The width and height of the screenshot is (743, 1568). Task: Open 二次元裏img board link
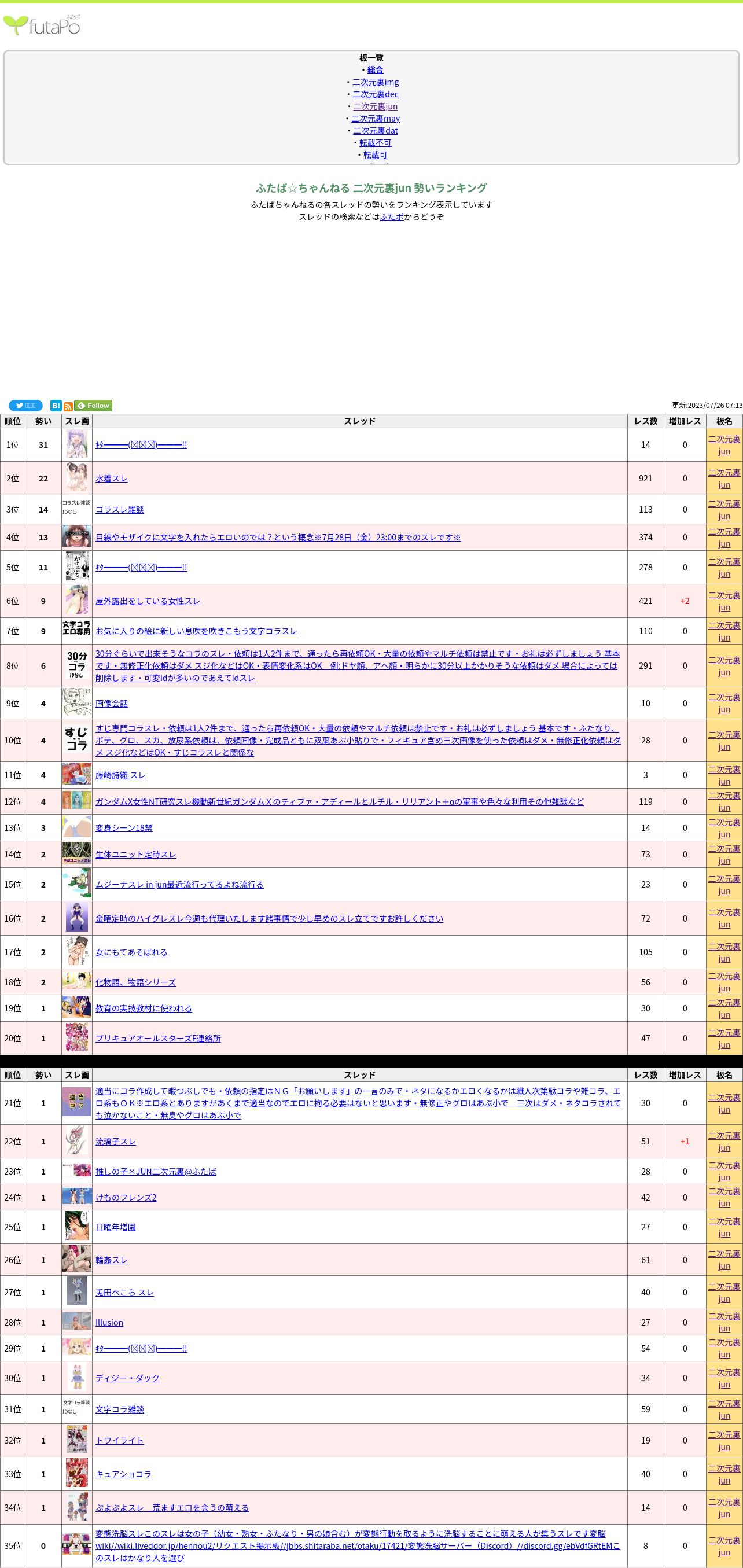pyautogui.click(x=376, y=82)
